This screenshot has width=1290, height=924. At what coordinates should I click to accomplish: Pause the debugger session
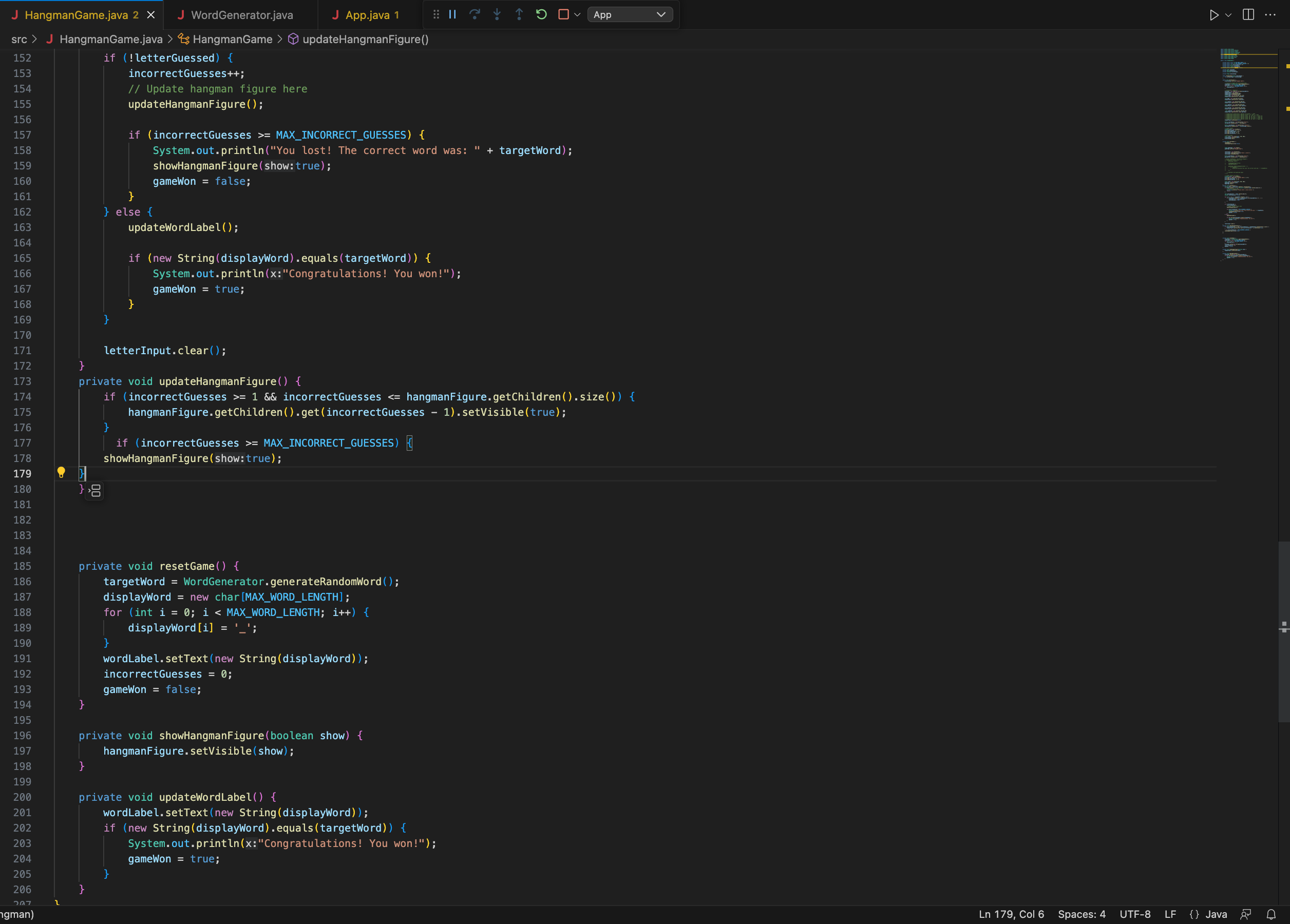point(453,15)
